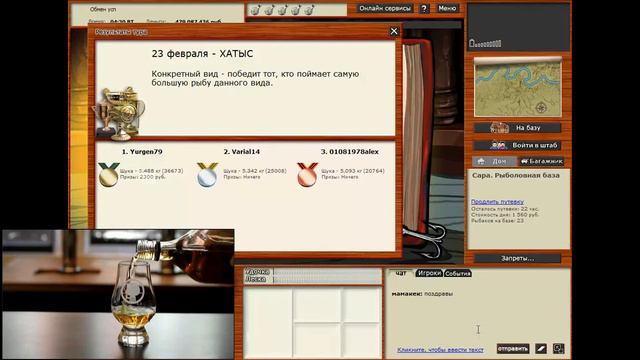
Task: Click the river map thumbnail
Action: tap(518, 87)
